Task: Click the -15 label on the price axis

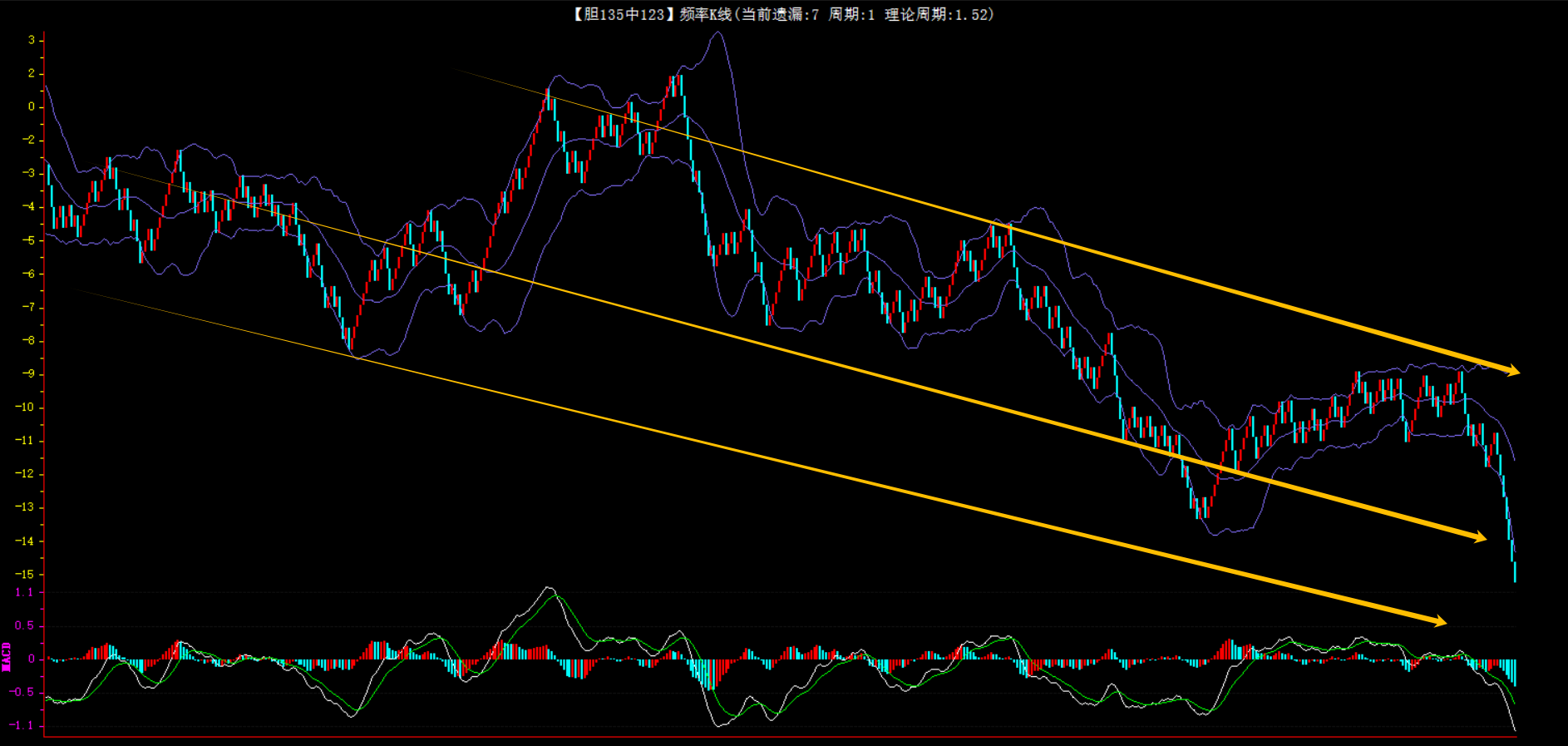Action: [x=25, y=574]
